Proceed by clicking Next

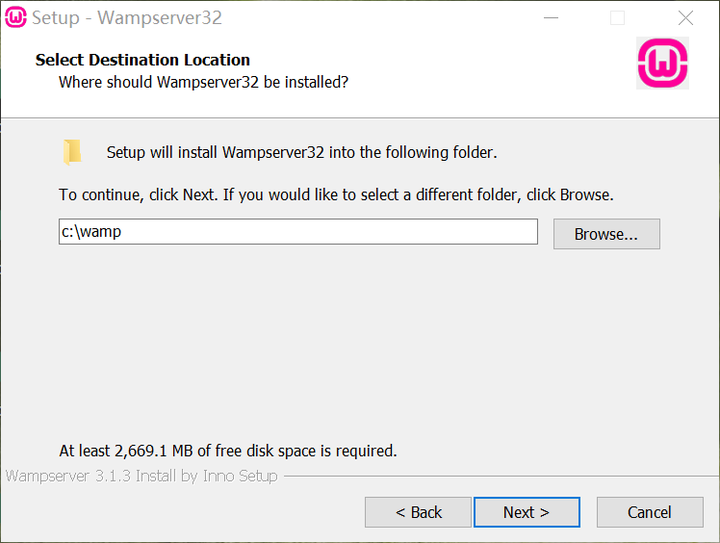(x=526, y=512)
